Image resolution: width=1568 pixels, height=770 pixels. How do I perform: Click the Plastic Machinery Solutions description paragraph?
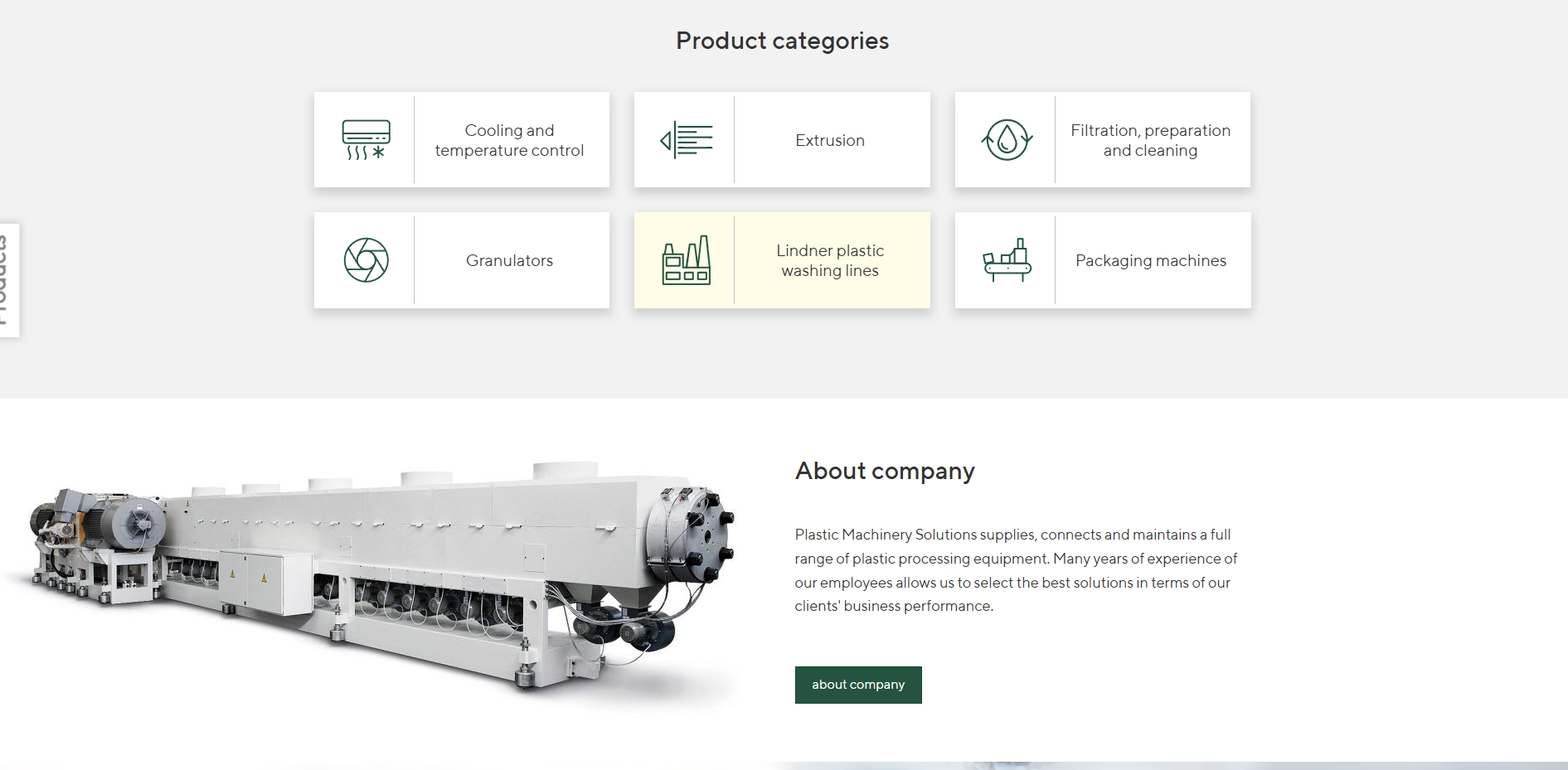point(1016,570)
